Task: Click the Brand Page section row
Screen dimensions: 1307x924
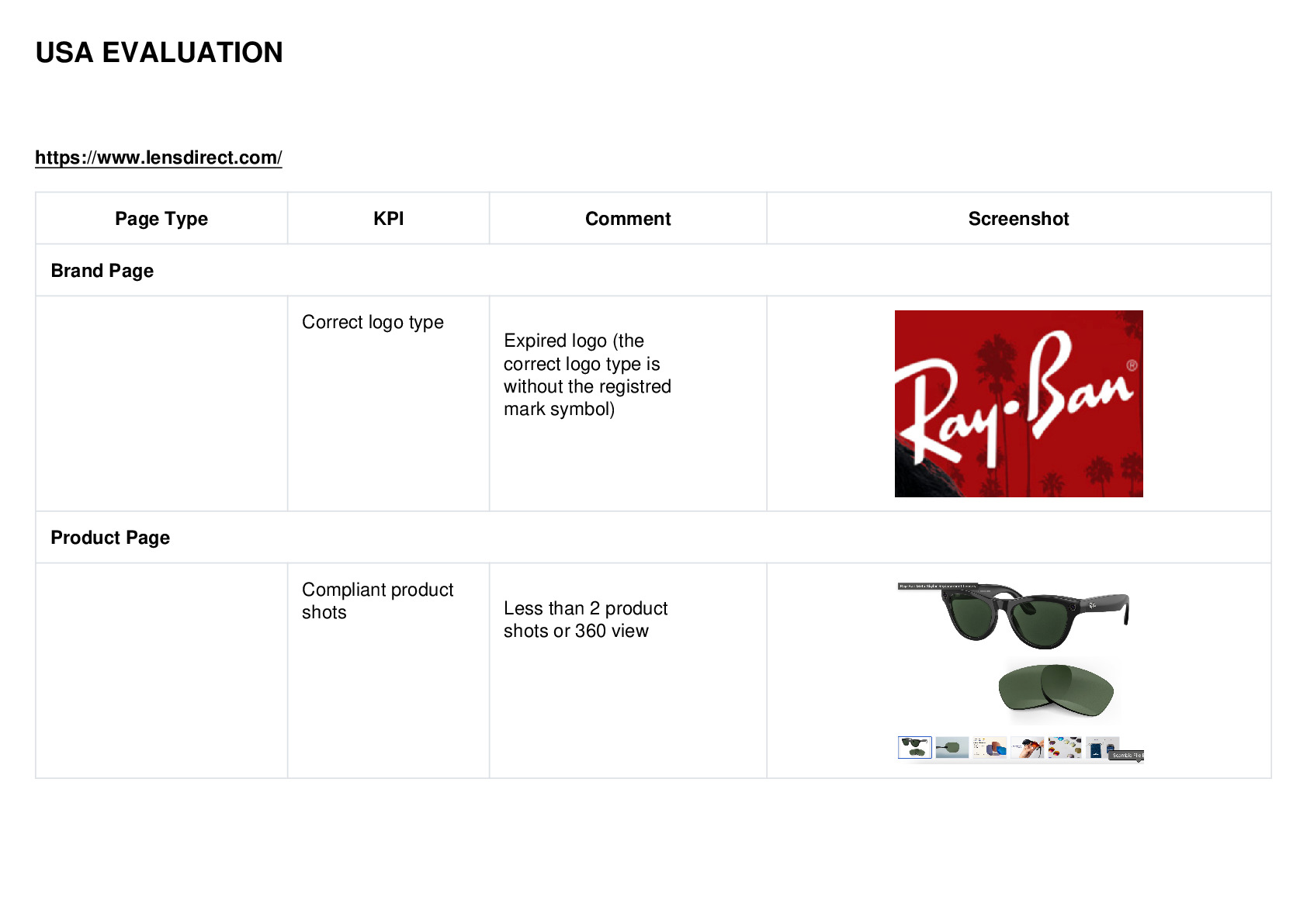Action: pos(653,270)
